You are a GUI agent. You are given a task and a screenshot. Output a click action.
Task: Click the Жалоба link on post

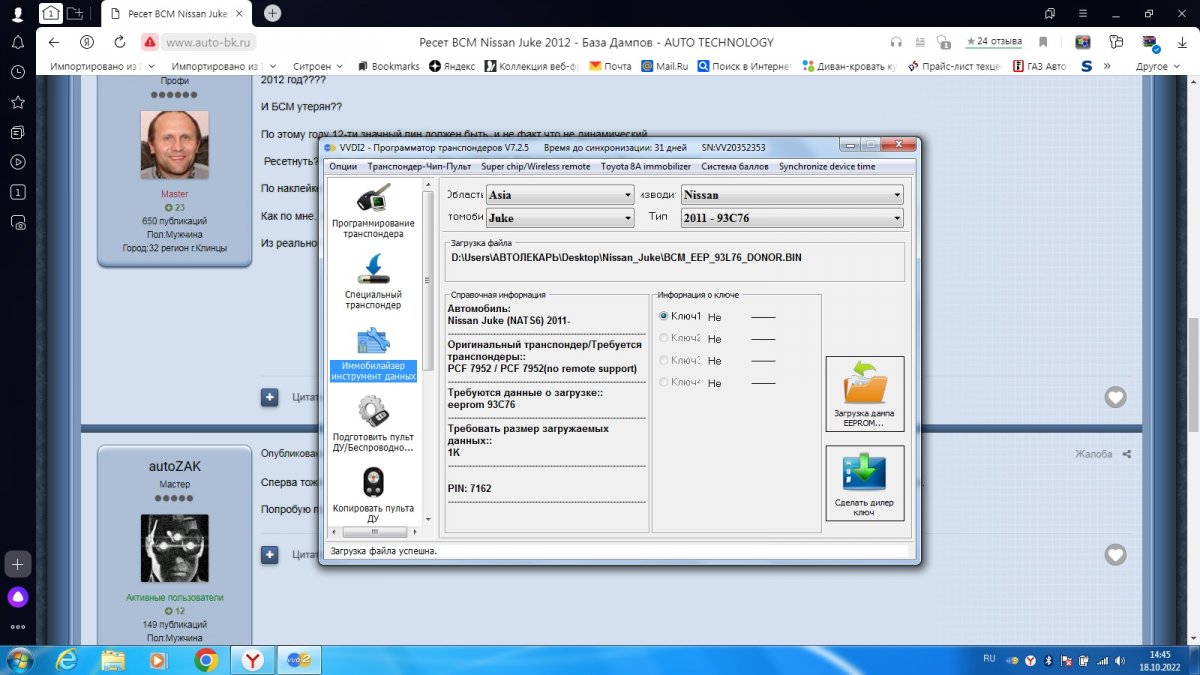1093,454
